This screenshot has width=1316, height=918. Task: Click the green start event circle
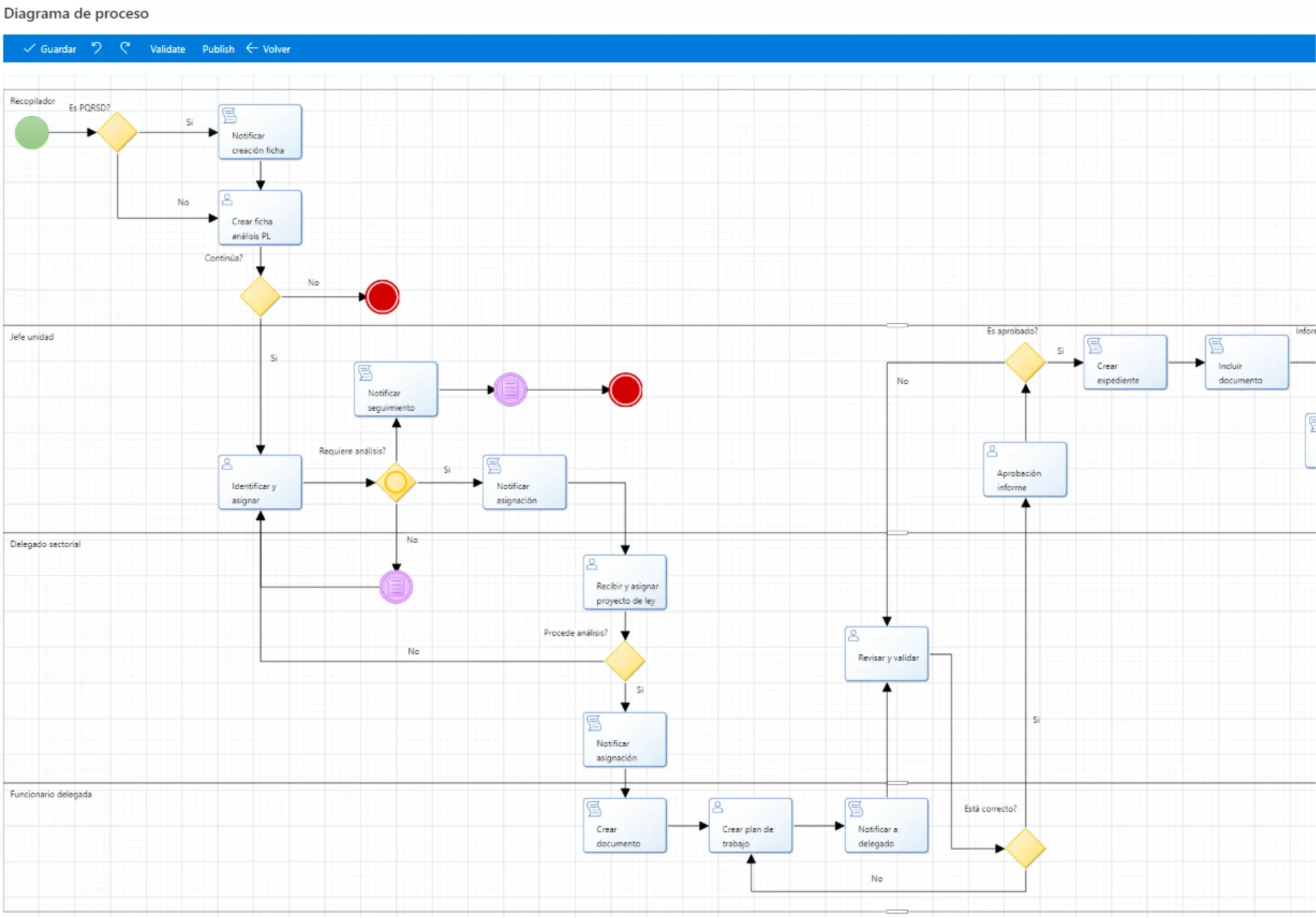(31, 133)
